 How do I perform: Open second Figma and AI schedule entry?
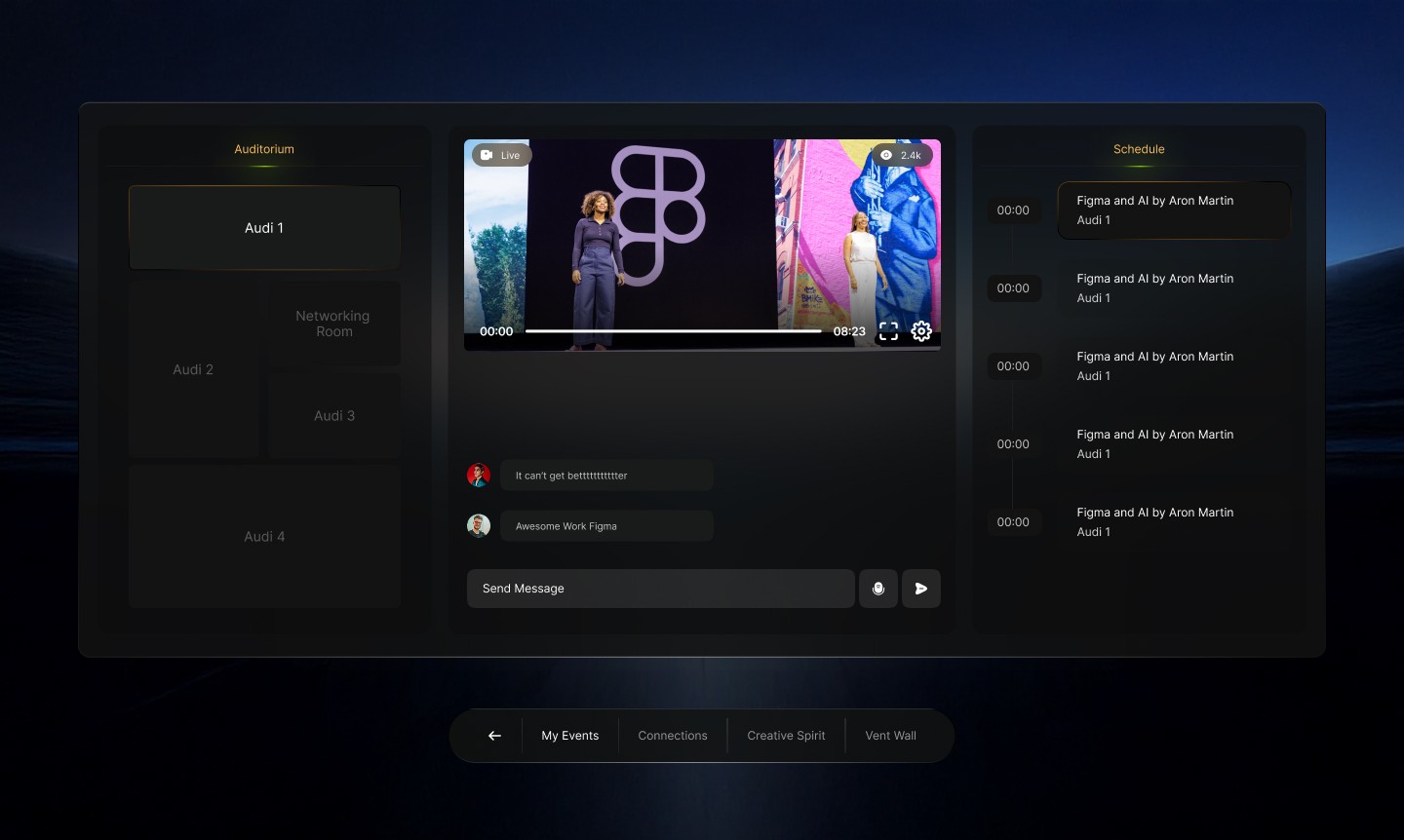1174,288
